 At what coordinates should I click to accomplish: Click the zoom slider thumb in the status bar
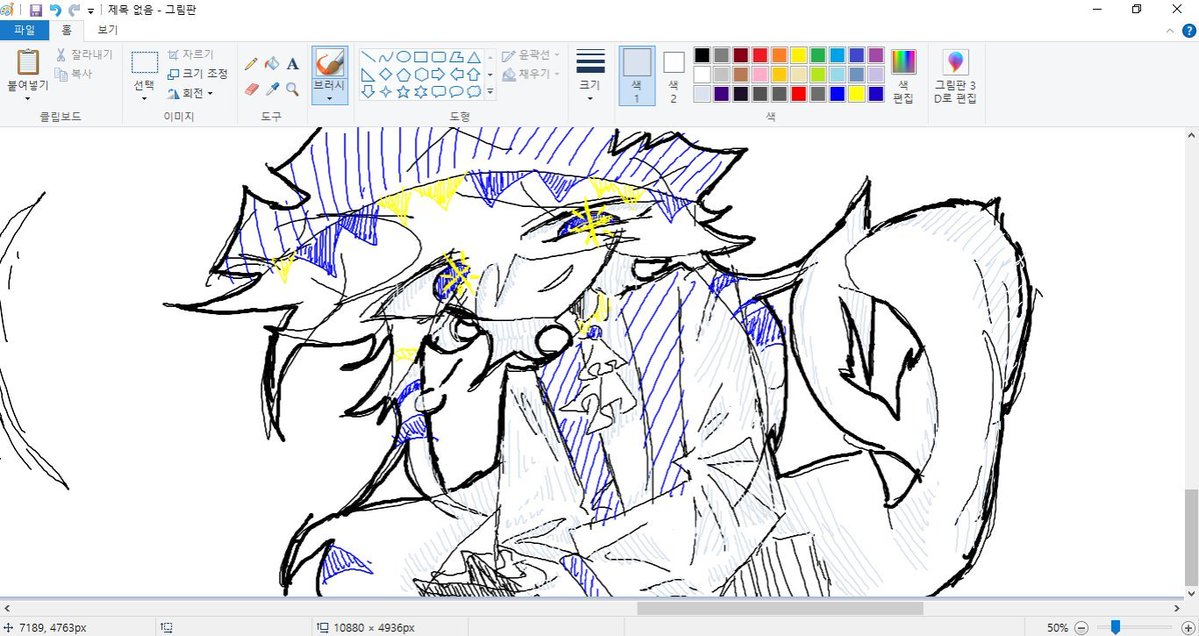pos(1116,628)
